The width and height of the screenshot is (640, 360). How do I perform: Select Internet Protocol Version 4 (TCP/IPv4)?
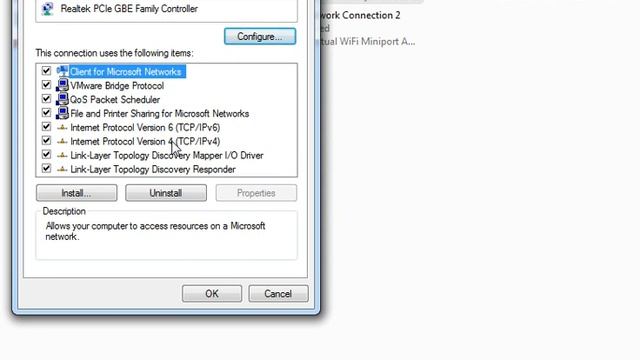pos(145,141)
